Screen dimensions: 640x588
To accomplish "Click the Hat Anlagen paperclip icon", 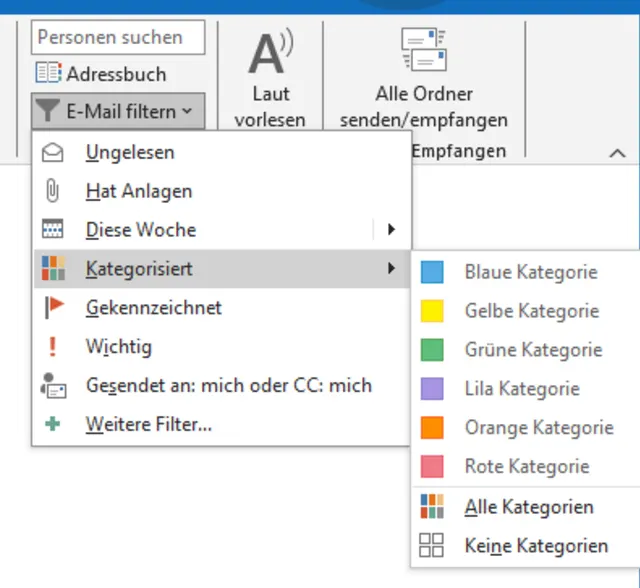I will pos(54,191).
